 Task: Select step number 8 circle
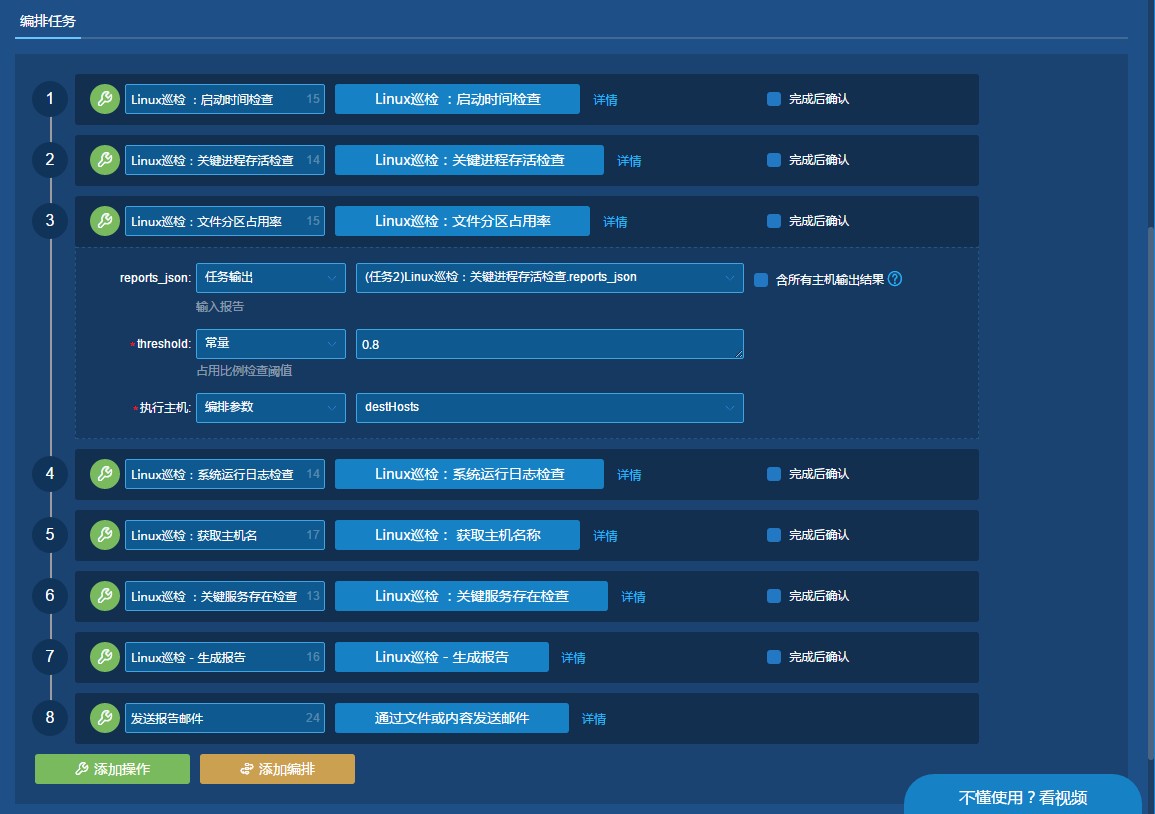pos(50,717)
